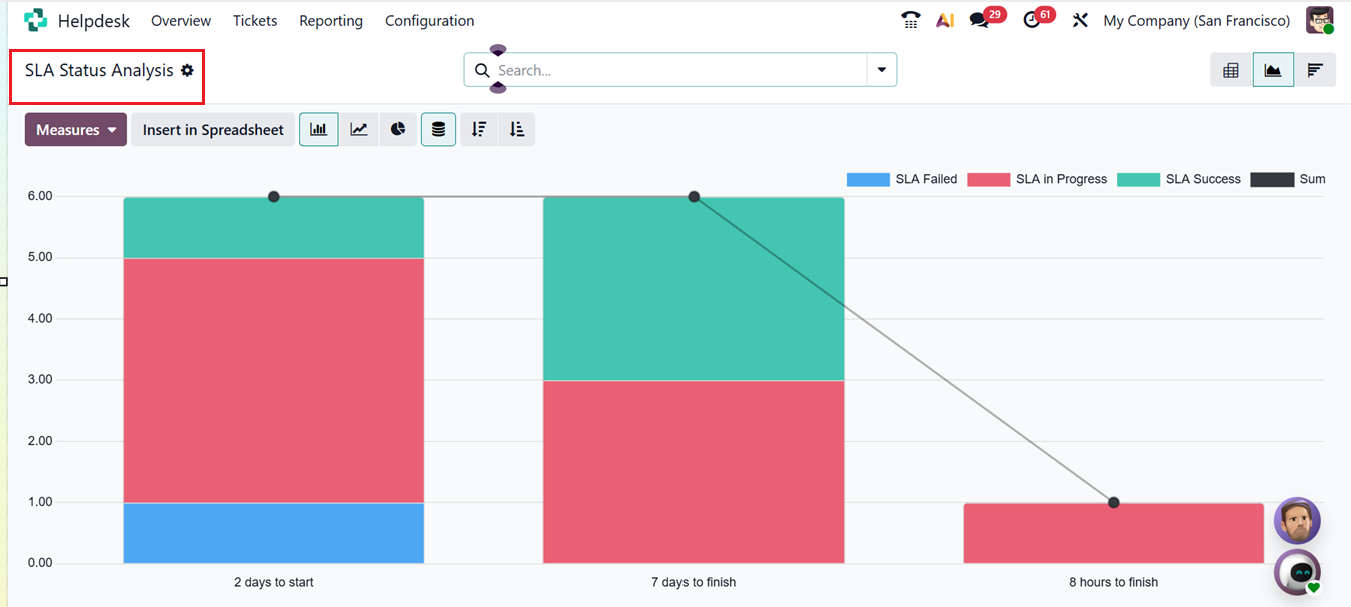Switch to line chart mode
Screen dimensions: 1351x607
click(x=358, y=130)
